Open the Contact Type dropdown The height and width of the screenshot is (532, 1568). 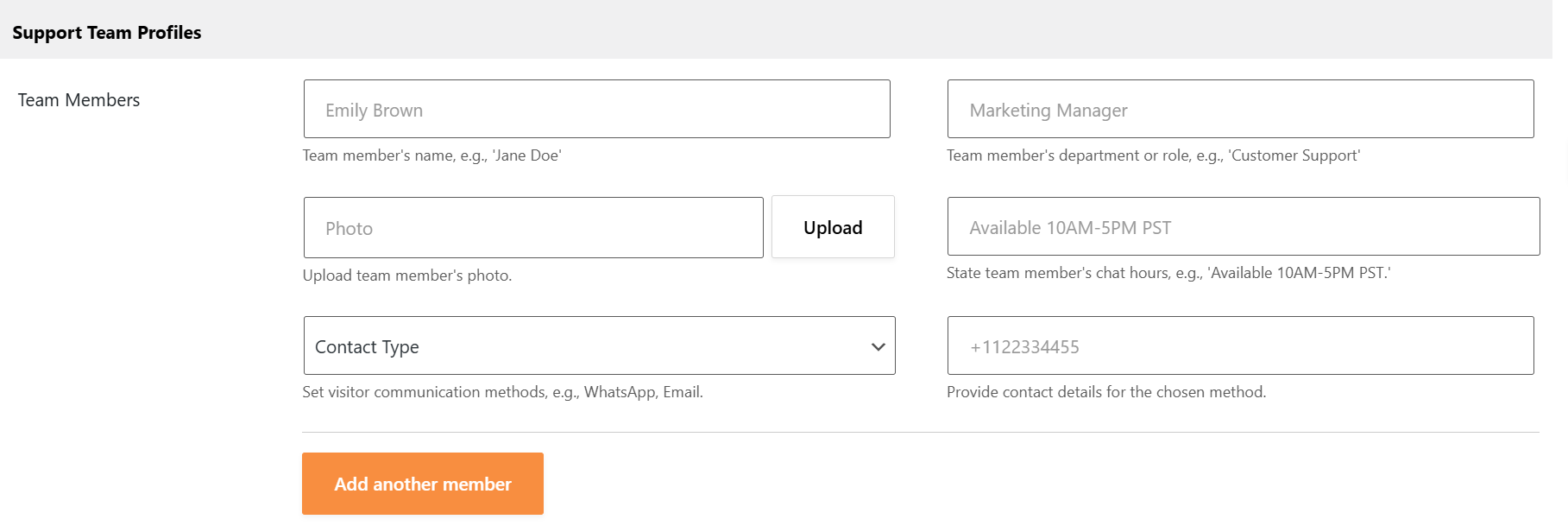click(599, 345)
